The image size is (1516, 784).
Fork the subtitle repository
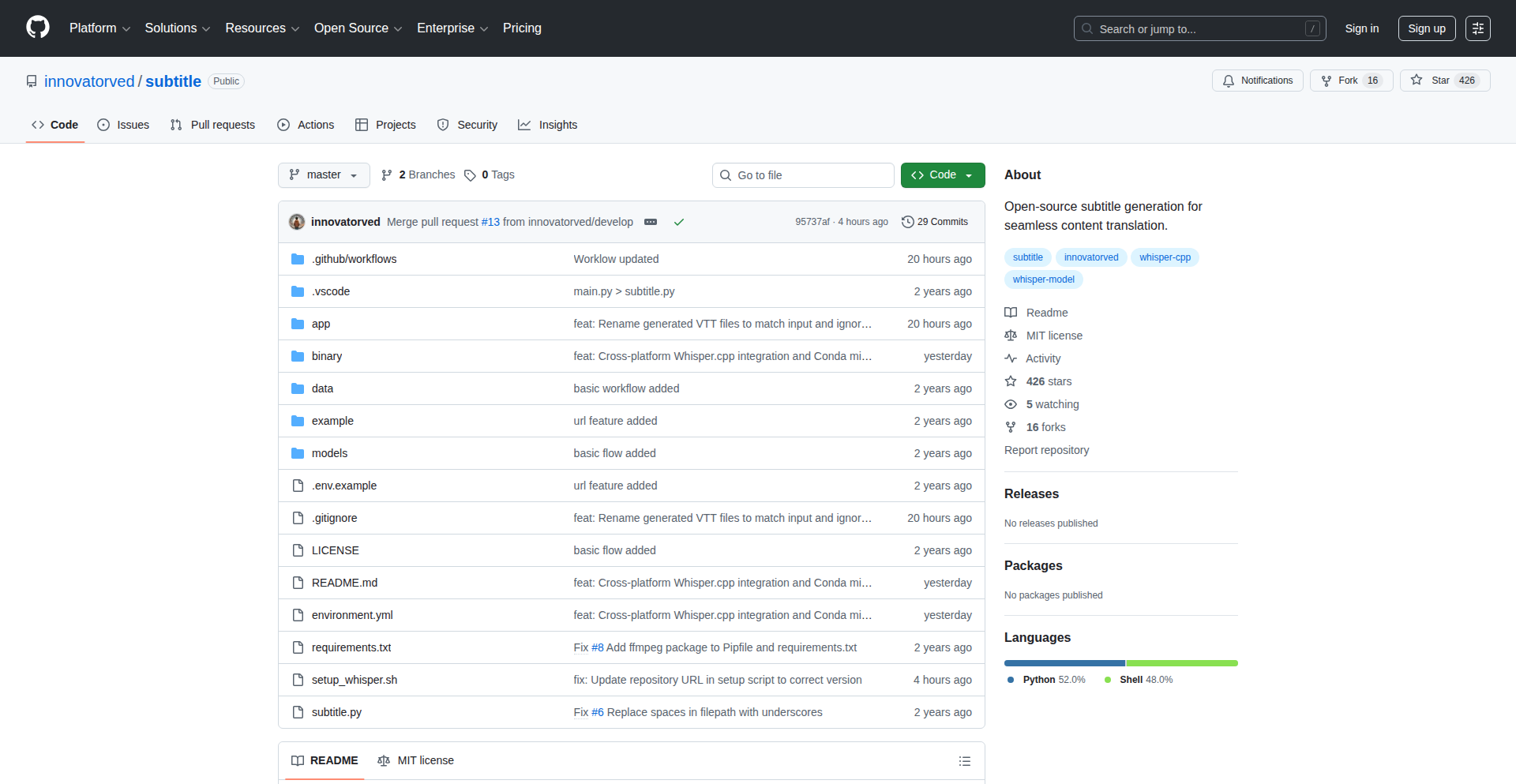coord(1350,81)
